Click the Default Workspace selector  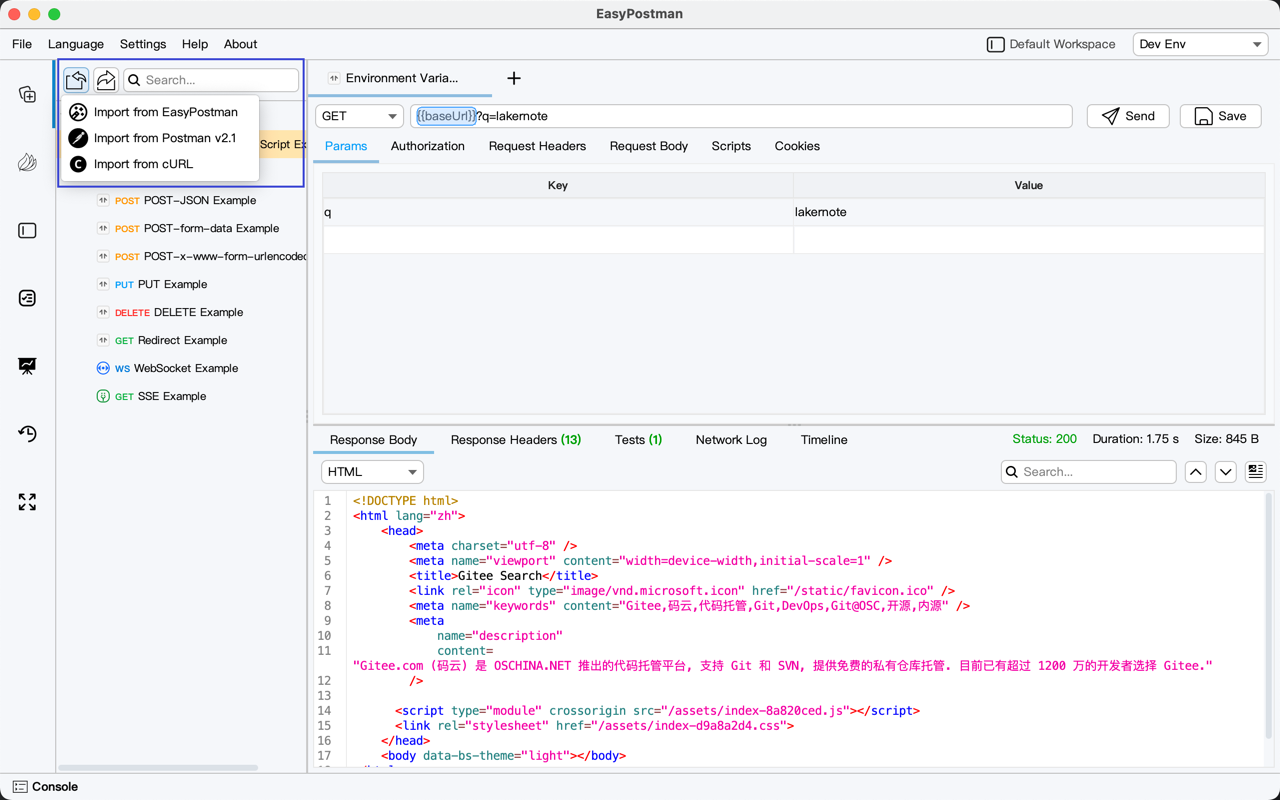(x=1051, y=44)
